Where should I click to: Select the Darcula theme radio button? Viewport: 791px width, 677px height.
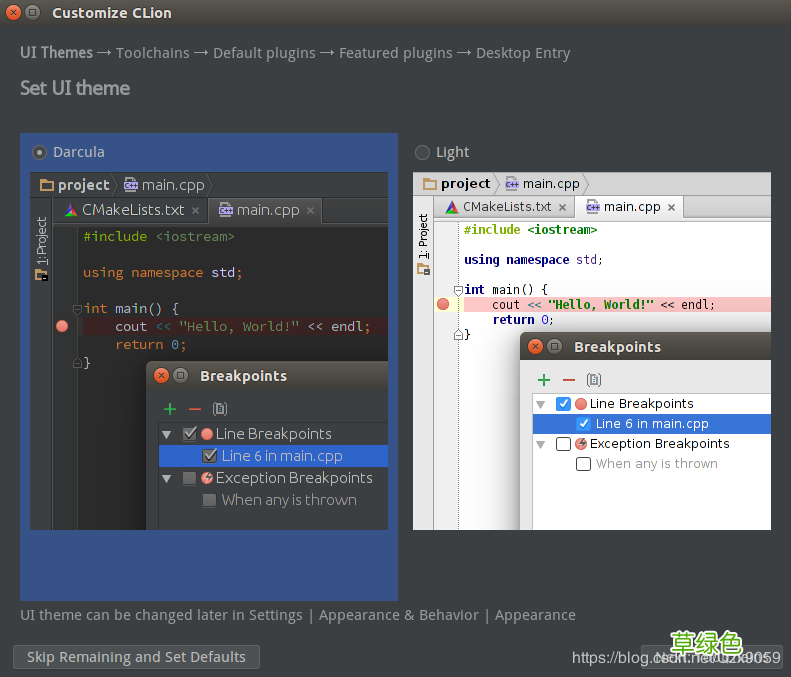tap(39, 152)
